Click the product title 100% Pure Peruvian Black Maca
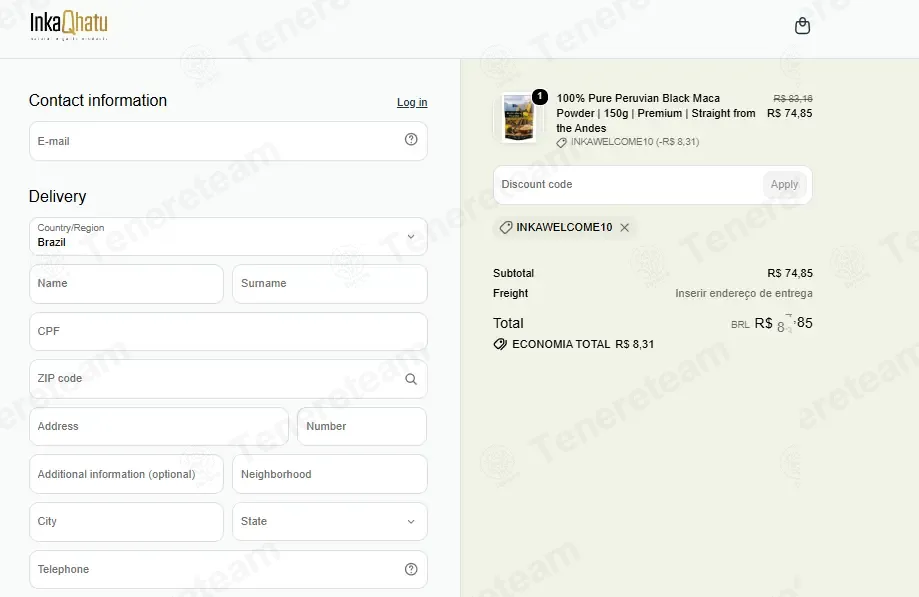The width and height of the screenshot is (919, 597). click(x=656, y=113)
